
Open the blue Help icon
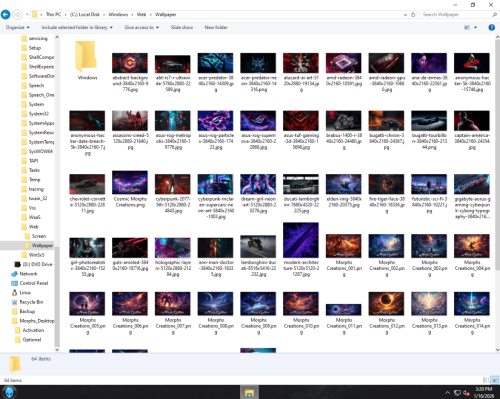click(491, 27)
